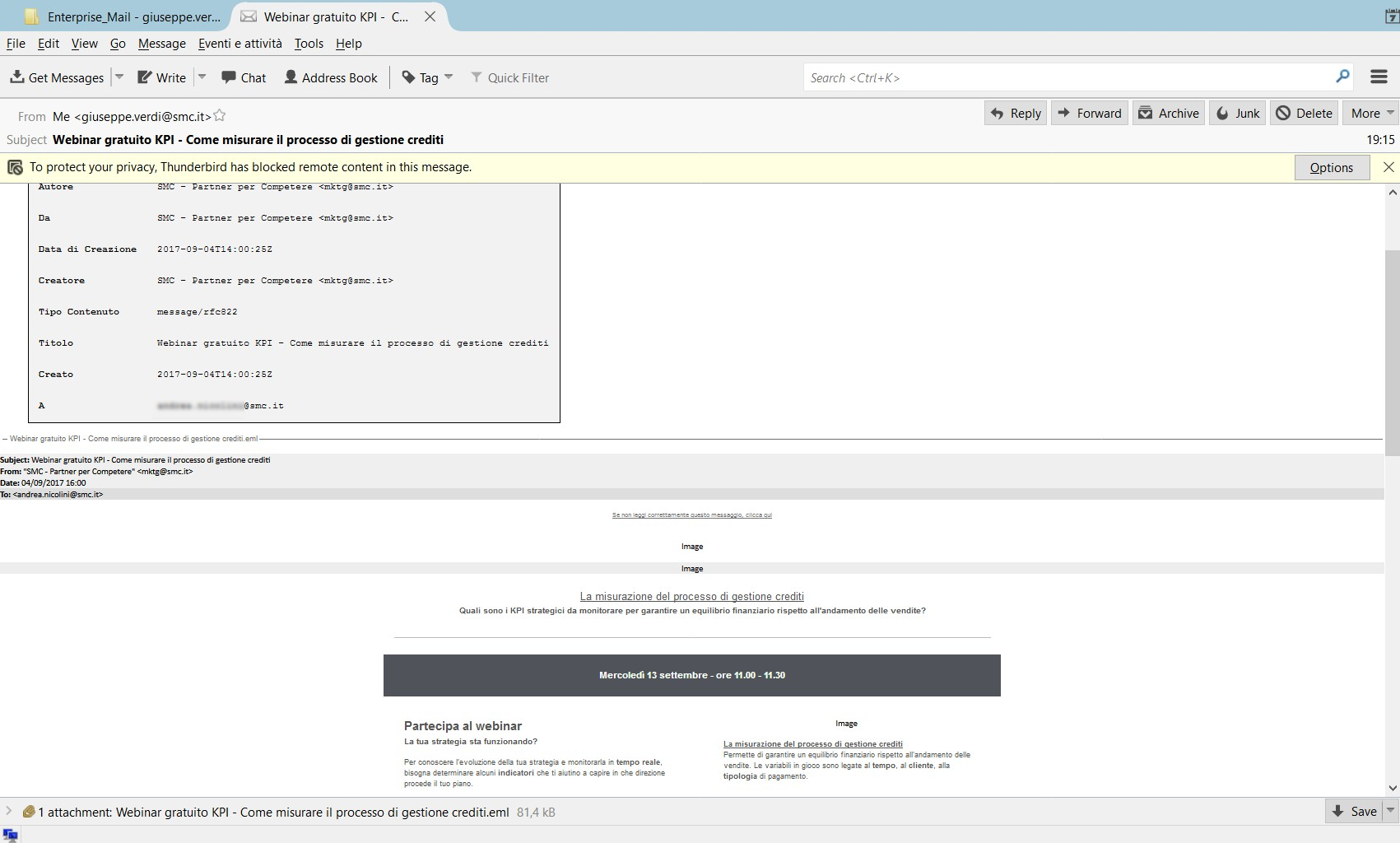Click the 'message/rfc822' value
The width and height of the screenshot is (1400, 843).
pos(198,312)
